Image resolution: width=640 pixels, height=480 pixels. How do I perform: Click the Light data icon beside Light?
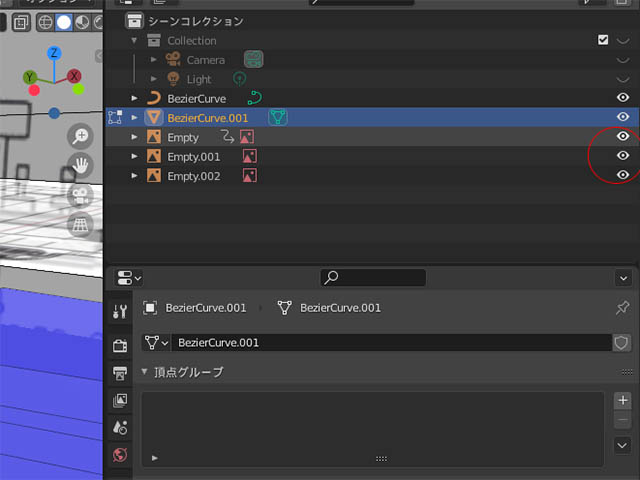(x=239, y=79)
